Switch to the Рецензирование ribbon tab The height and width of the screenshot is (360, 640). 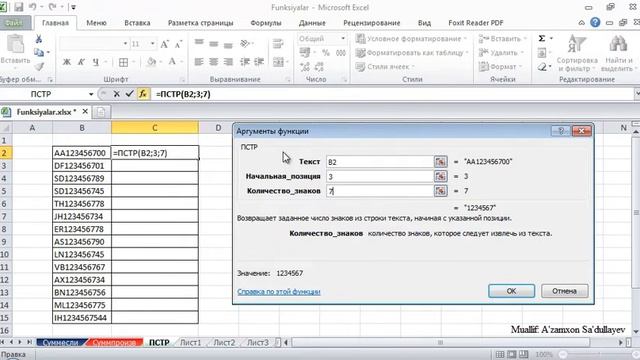[x=372, y=23]
